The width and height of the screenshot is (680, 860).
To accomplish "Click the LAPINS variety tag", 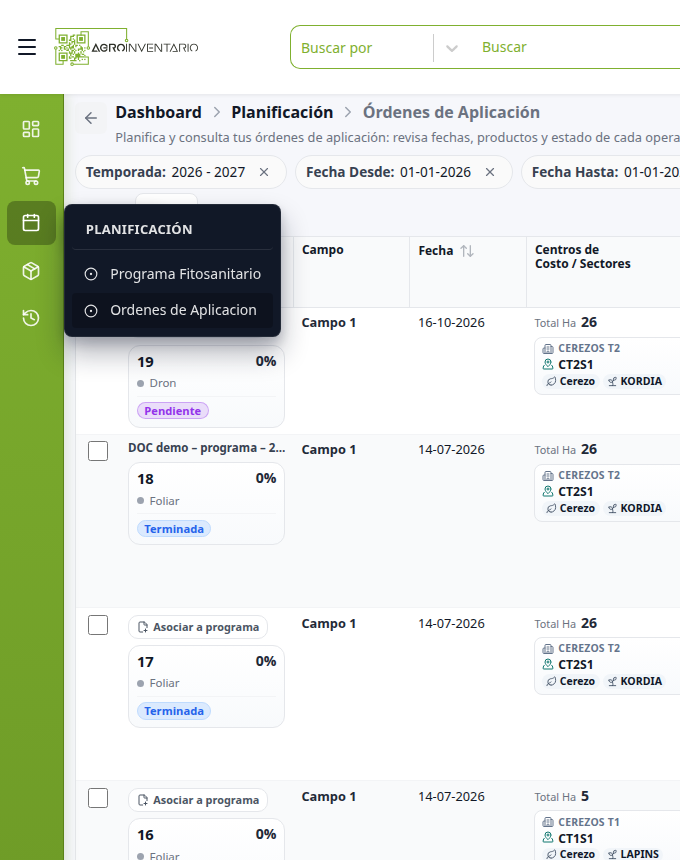I will click(x=633, y=854).
